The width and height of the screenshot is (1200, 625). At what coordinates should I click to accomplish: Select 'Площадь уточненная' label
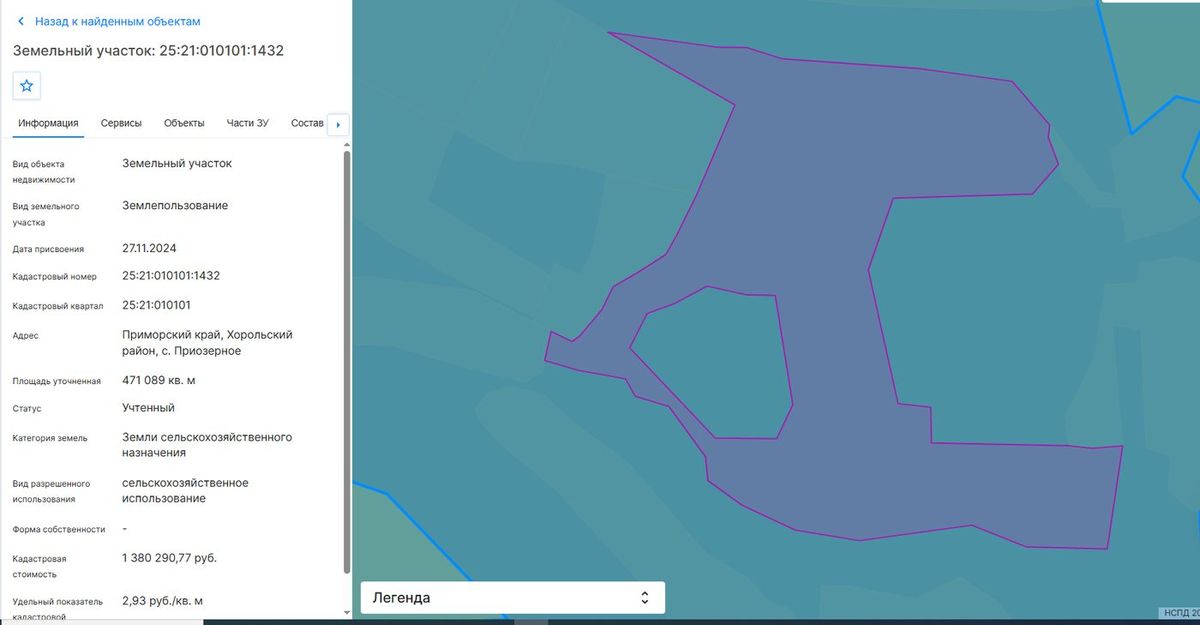pyautogui.click(x=57, y=381)
